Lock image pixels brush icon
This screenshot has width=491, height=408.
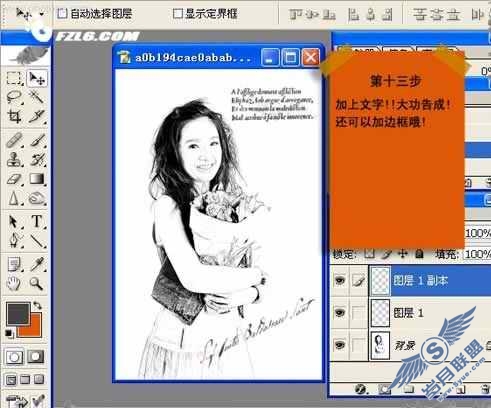(386, 254)
